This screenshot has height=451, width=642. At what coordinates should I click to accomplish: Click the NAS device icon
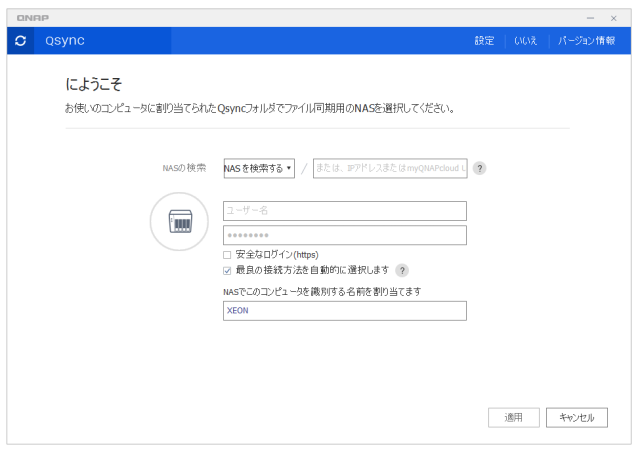pos(180,221)
